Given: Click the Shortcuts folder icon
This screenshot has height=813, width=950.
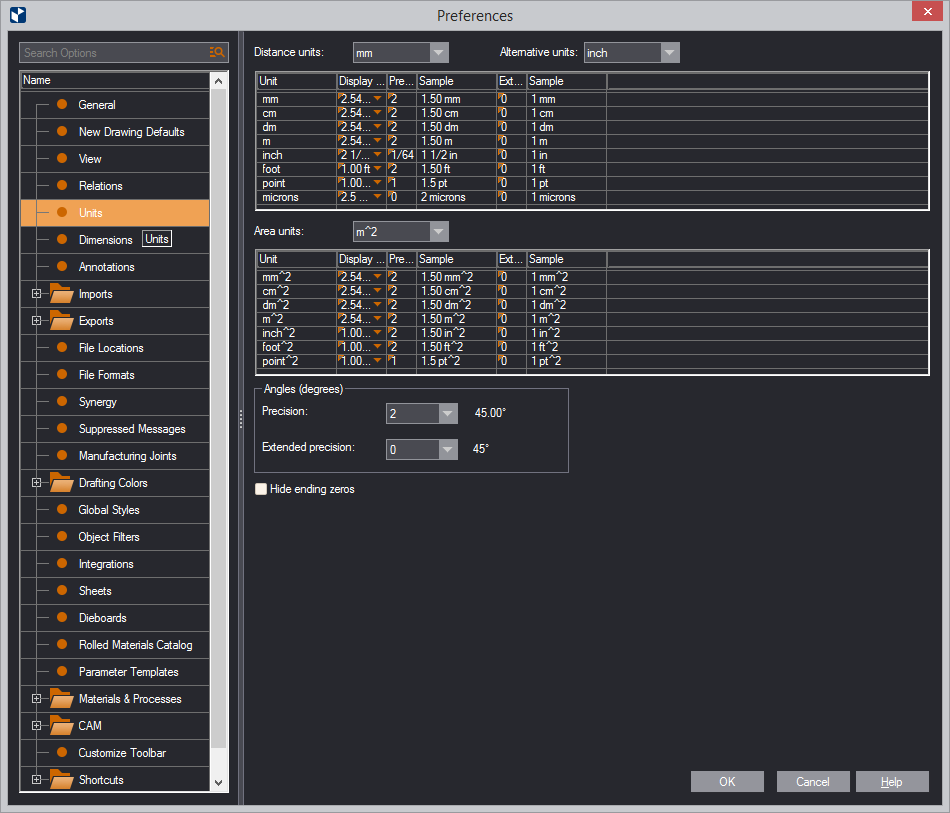Looking at the screenshot, I should [61, 780].
